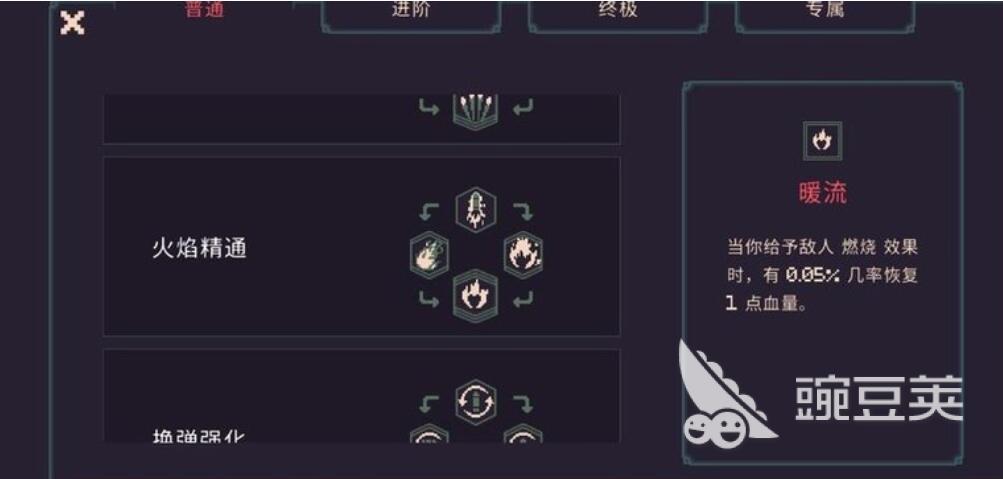The width and height of the screenshot is (1003, 479).
Task: Click the 换弹强化 skill group label
Action: tap(200, 436)
